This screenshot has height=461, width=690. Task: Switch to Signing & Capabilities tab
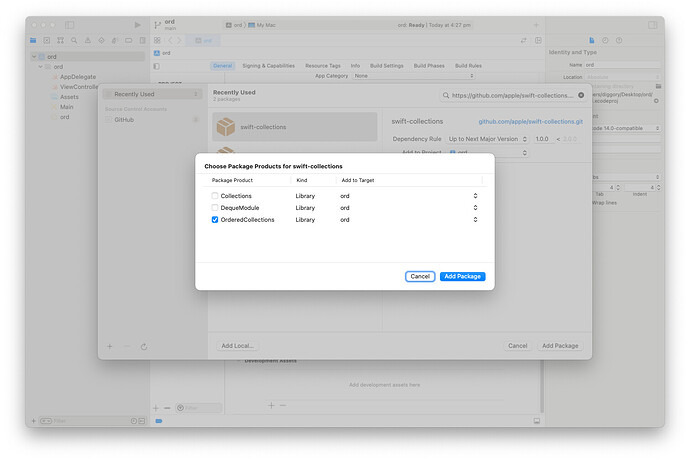pos(268,66)
